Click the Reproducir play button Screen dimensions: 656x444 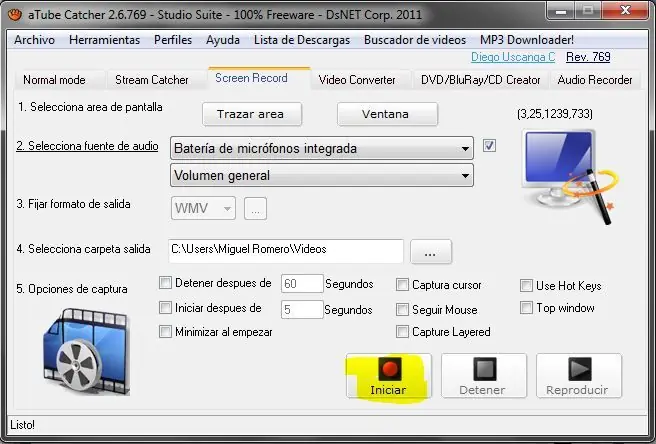tap(579, 375)
